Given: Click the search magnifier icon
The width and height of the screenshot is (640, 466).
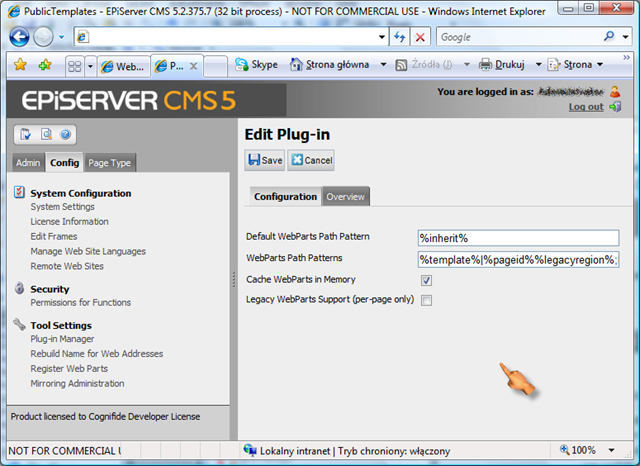Looking at the screenshot, I should tap(610, 37).
